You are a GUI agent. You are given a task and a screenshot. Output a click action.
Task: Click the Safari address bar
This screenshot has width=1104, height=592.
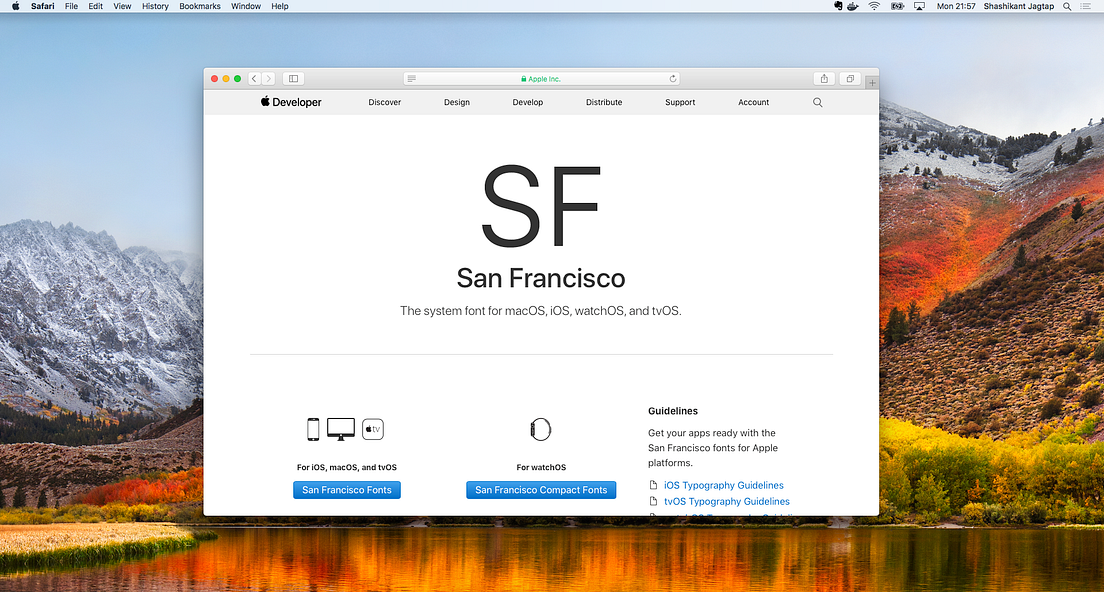pyautogui.click(x=541, y=78)
